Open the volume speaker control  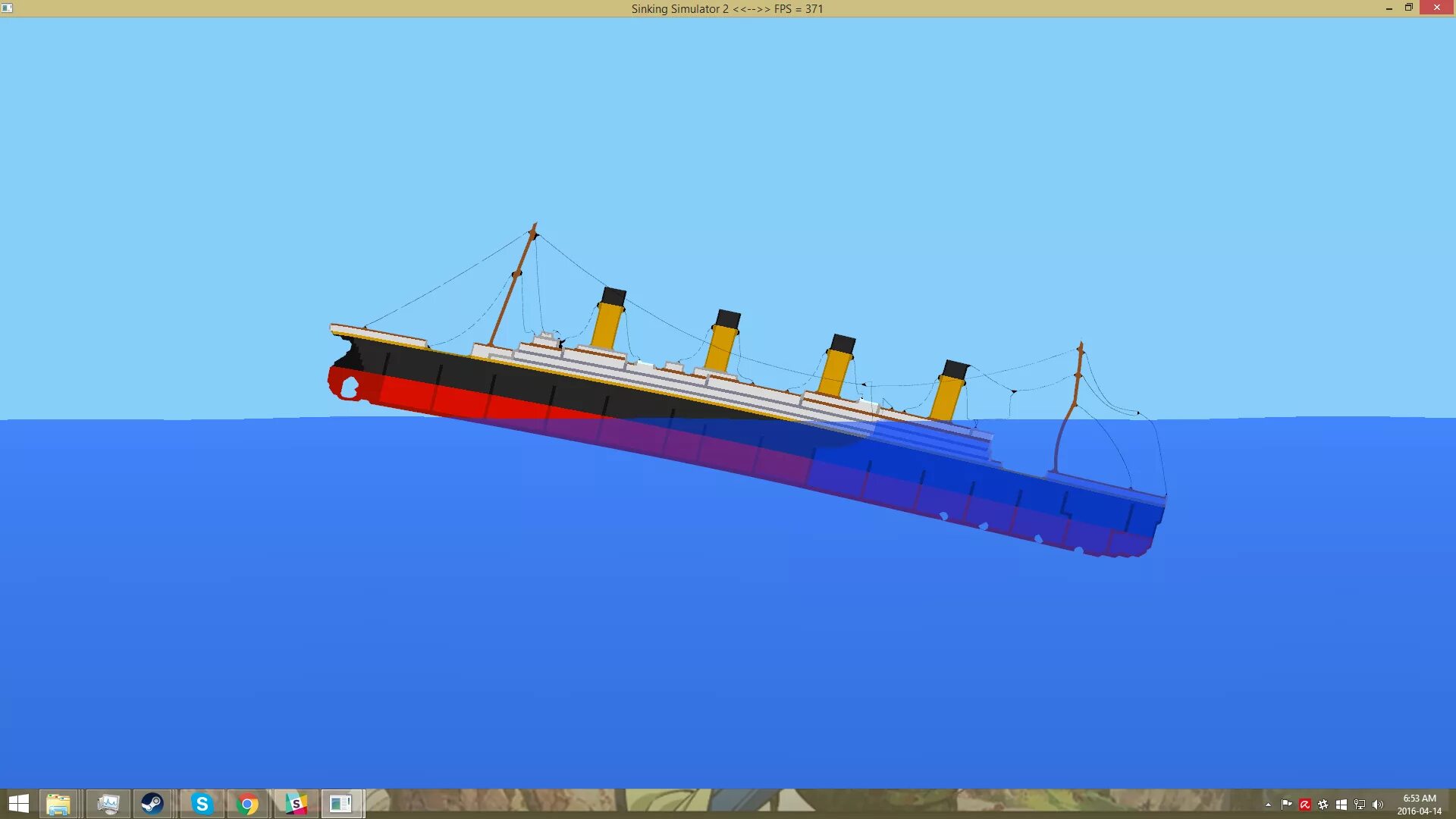[x=1378, y=805]
